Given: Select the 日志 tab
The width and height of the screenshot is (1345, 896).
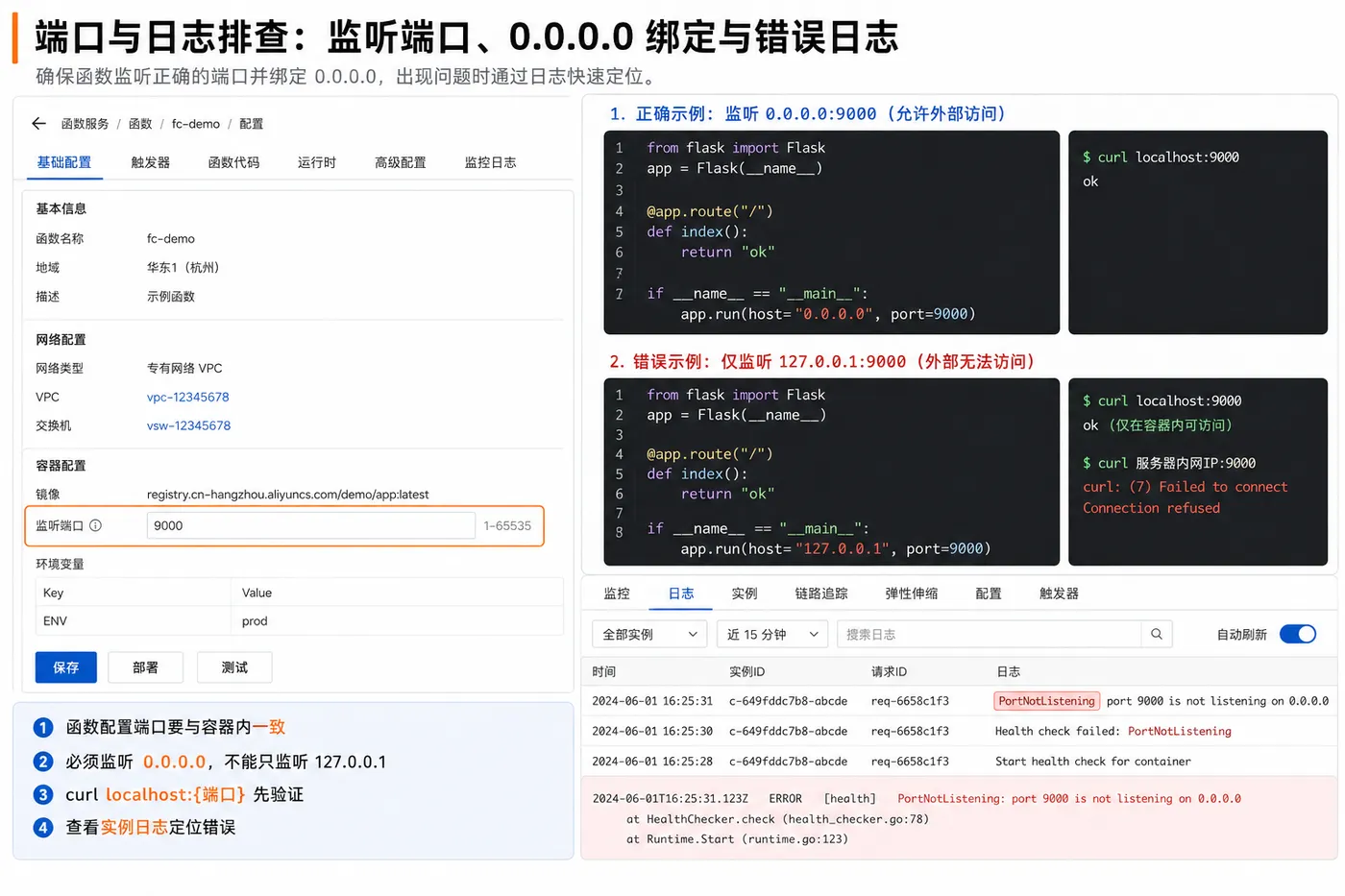Looking at the screenshot, I should [x=681, y=593].
